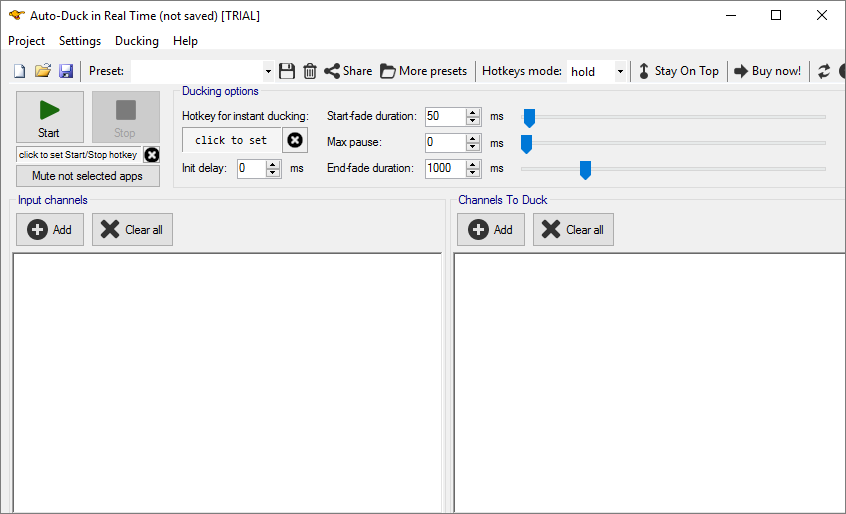The width and height of the screenshot is (846, 514).
Task: Clear the instant ducking hotkey with the X icon
Action: click(295, 140)
